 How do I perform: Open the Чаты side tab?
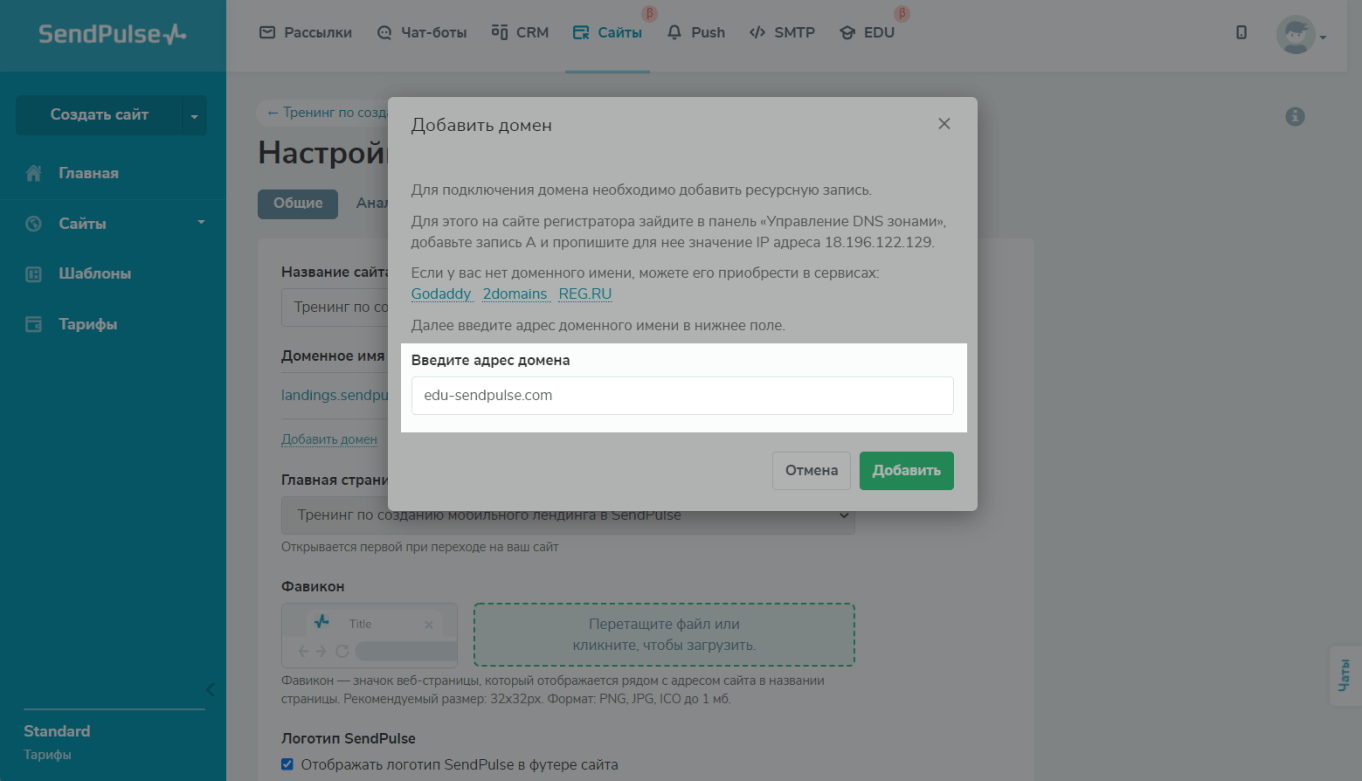1344,676
